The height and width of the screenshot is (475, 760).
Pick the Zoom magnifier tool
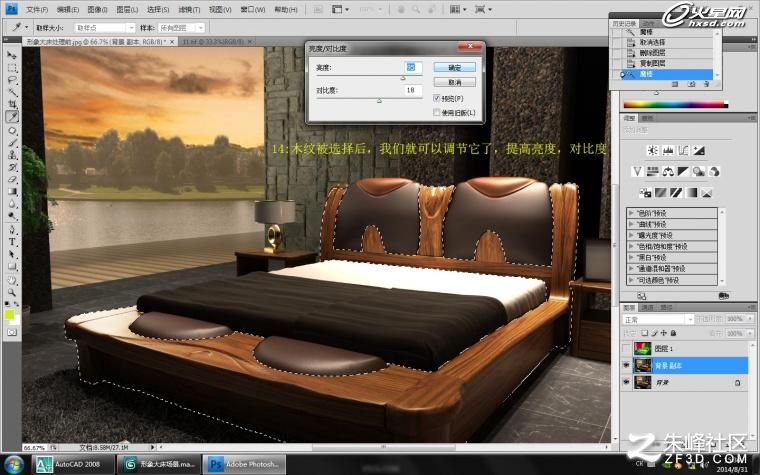click(12, 292)
